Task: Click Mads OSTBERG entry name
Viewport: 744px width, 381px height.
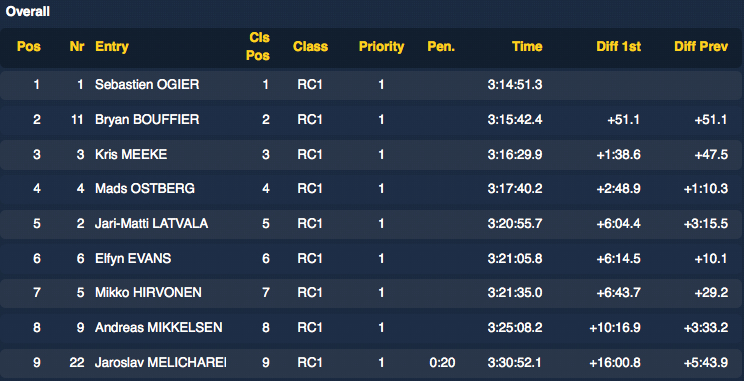Action: coord(145,189)
